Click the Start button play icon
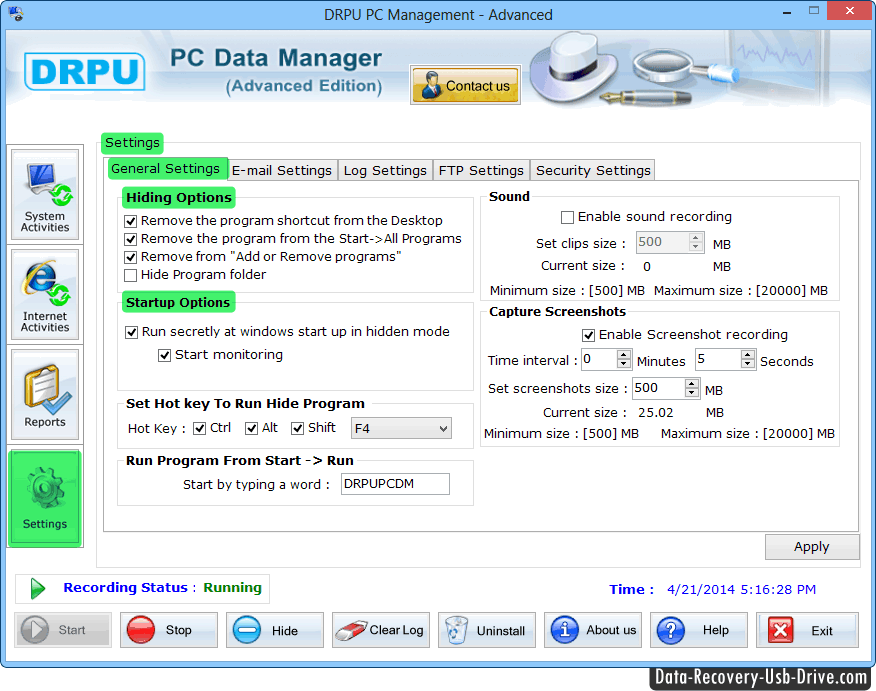 point(35,630)
